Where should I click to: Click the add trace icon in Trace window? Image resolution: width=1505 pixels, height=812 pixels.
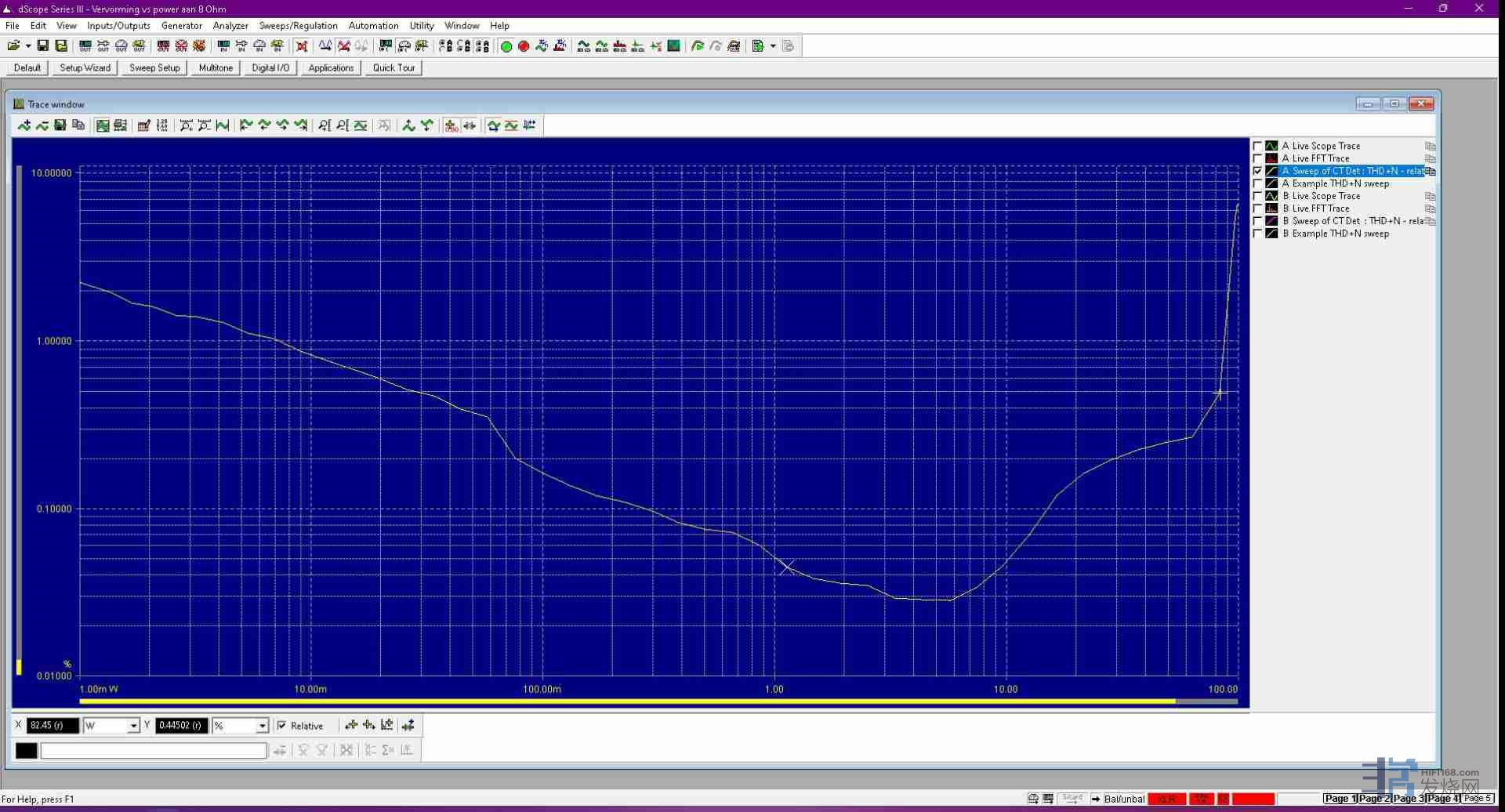(24, 125)
